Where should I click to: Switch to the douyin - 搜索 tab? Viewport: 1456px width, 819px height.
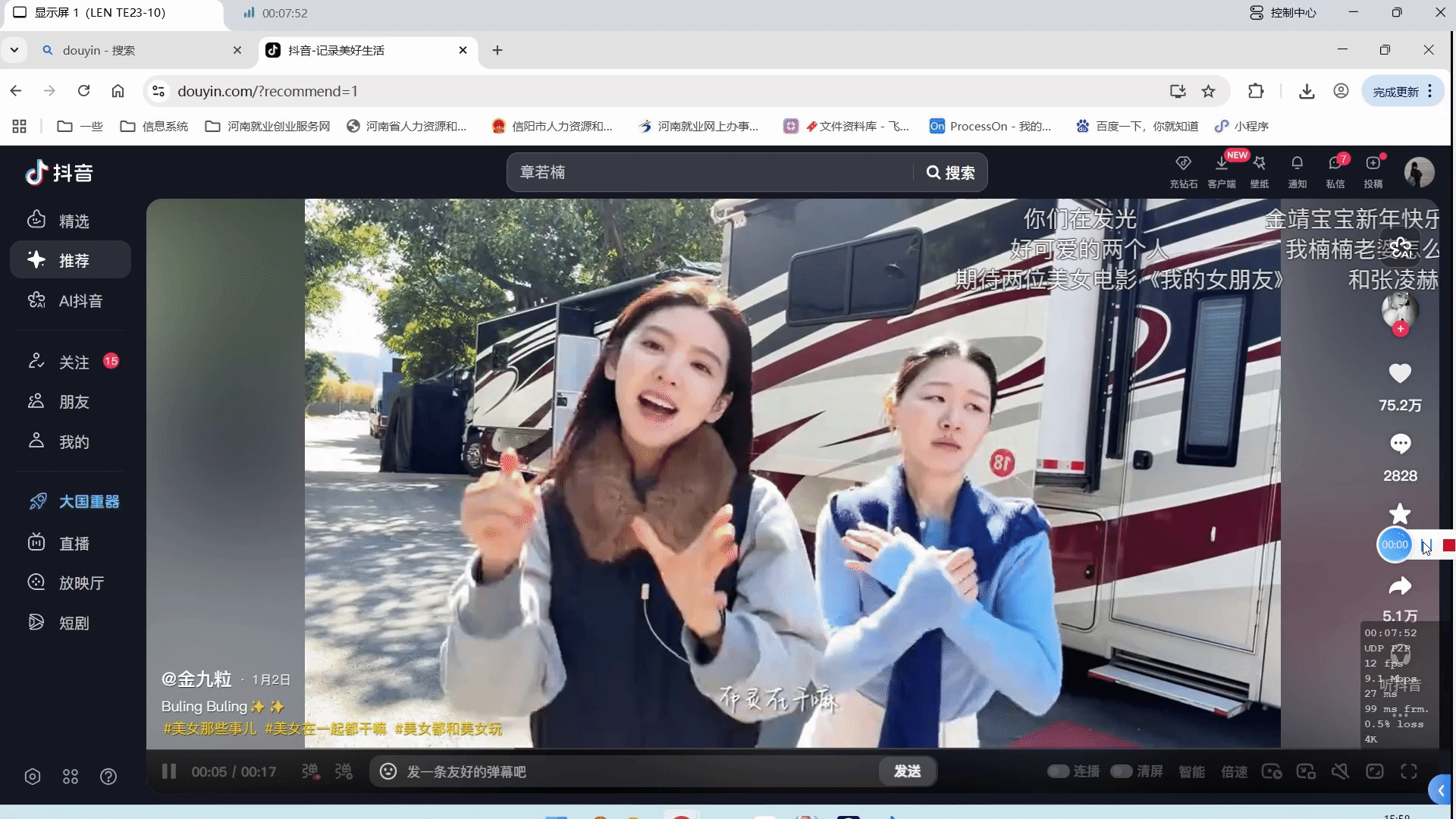pyautogui.click(x=99, y=50)
